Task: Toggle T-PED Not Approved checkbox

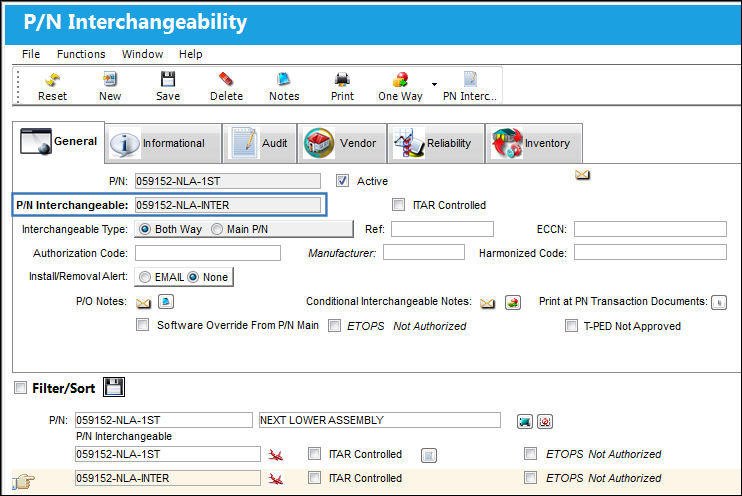Action: 571,326
